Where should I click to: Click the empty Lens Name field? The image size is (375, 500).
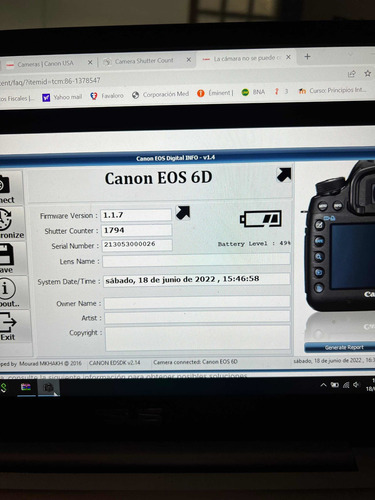pyautogui.click(x=196, y=260)
